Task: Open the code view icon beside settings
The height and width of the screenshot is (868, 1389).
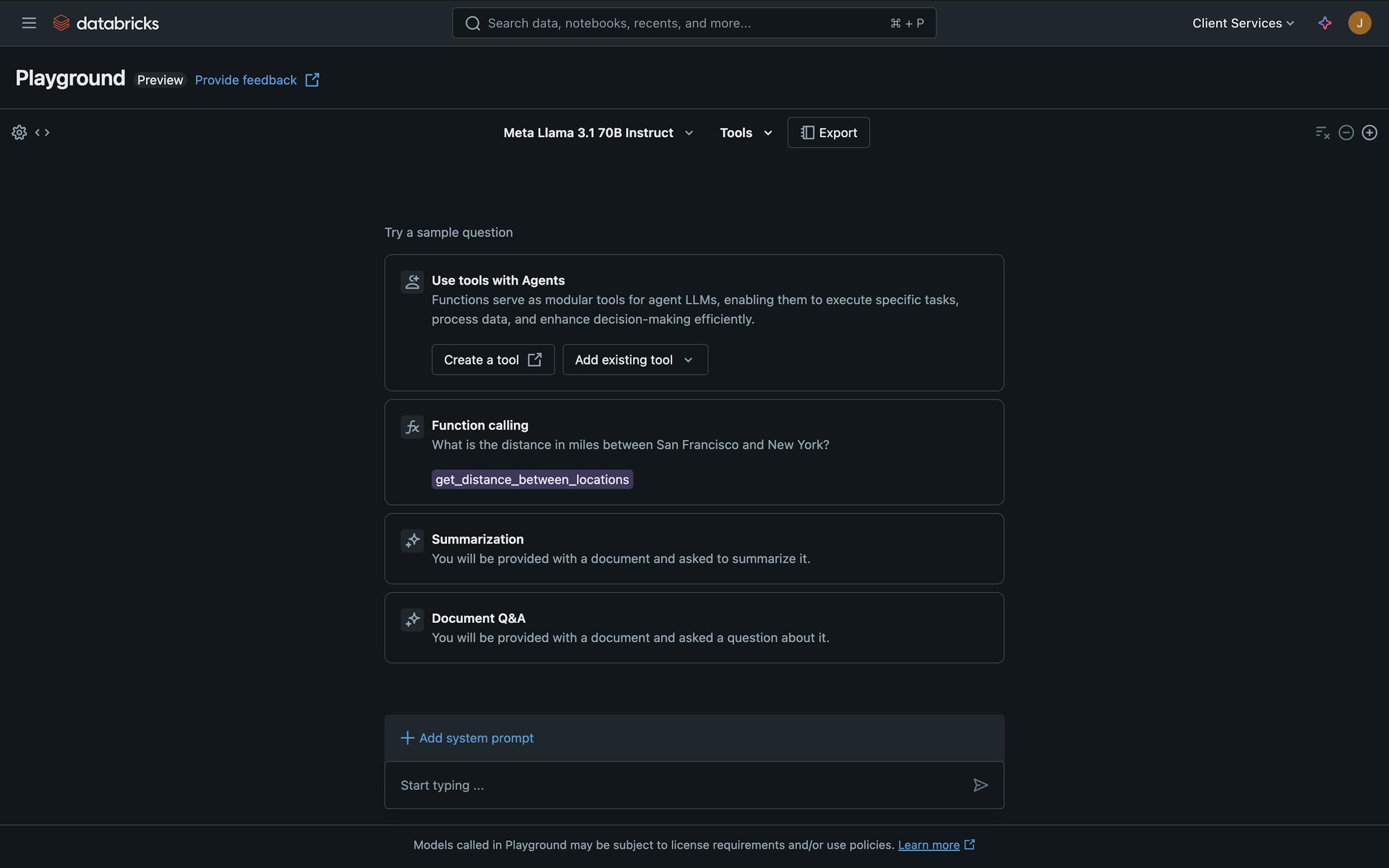Action: [42, 132]
